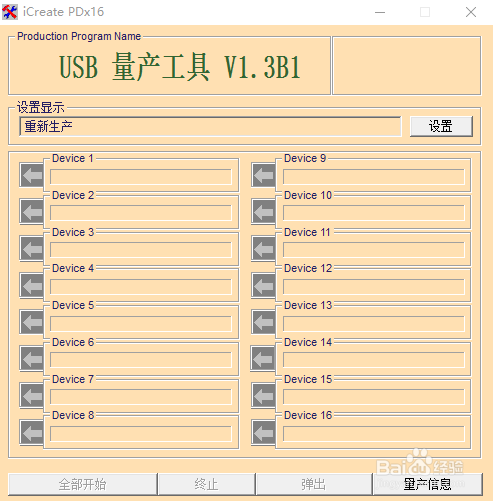This screenshot has height=501, width=493.
Task: Click the arrow icon for Device 11
Action: pos(263,248)
